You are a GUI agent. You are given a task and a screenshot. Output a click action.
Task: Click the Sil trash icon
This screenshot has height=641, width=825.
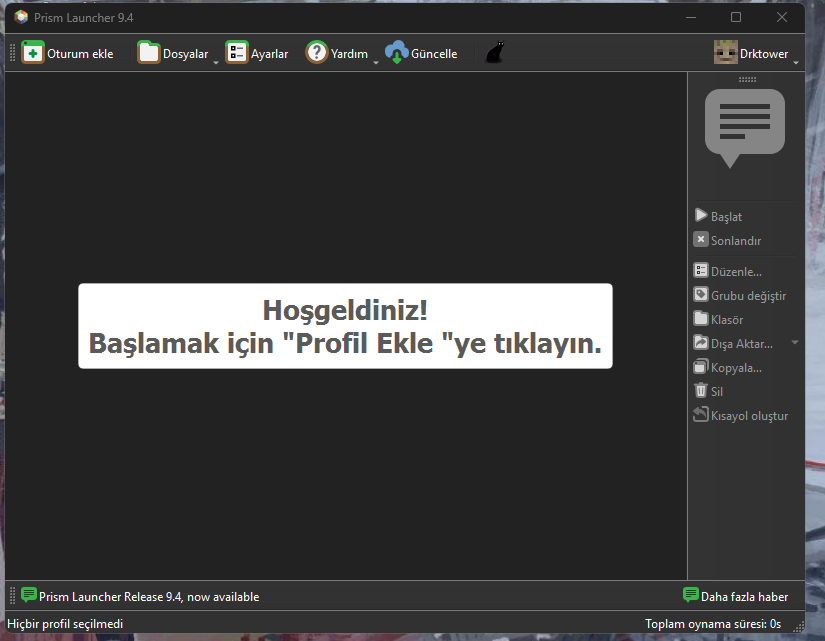[x=701, y=390]
